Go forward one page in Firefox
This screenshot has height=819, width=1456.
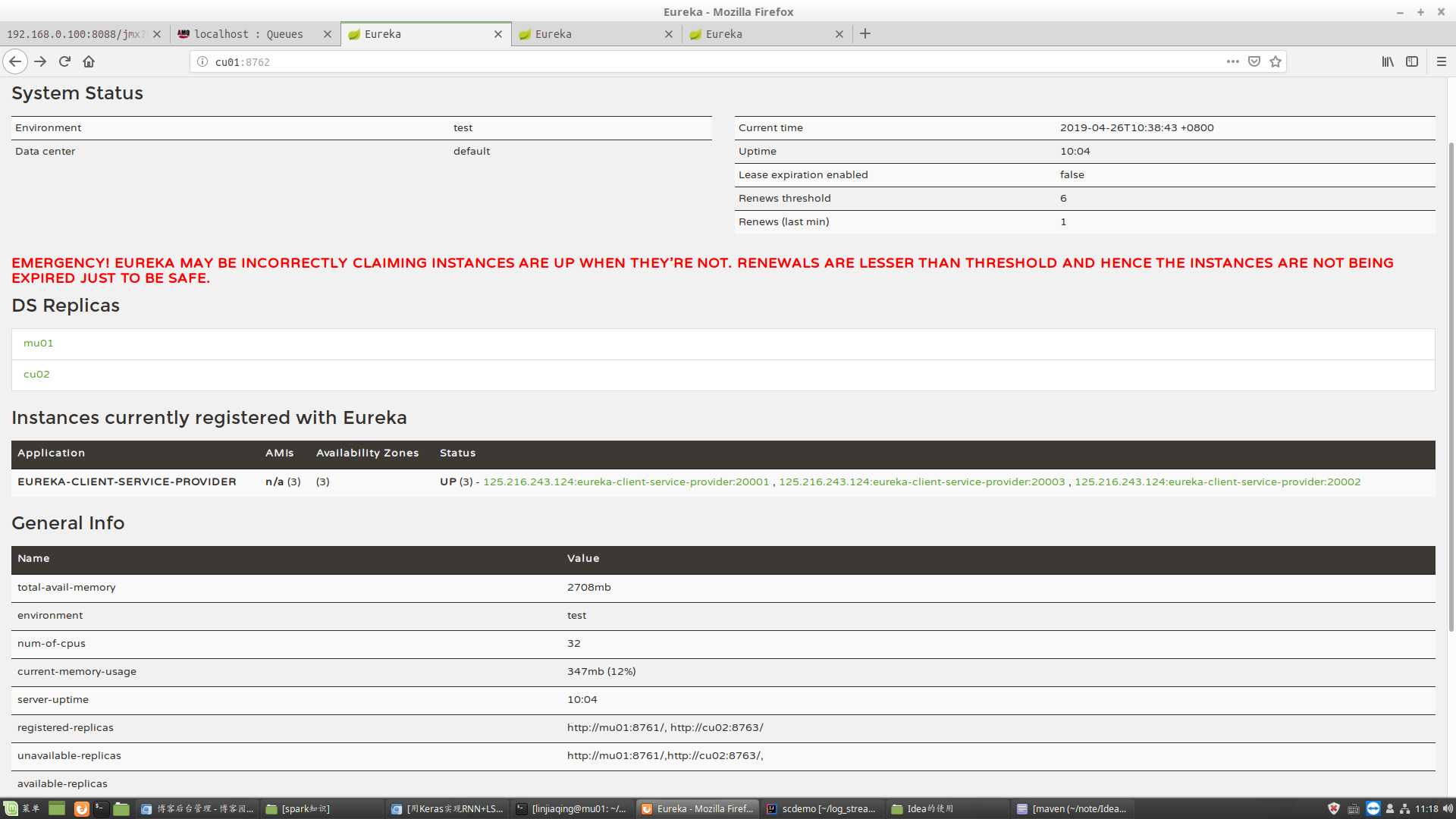point(40,61)
